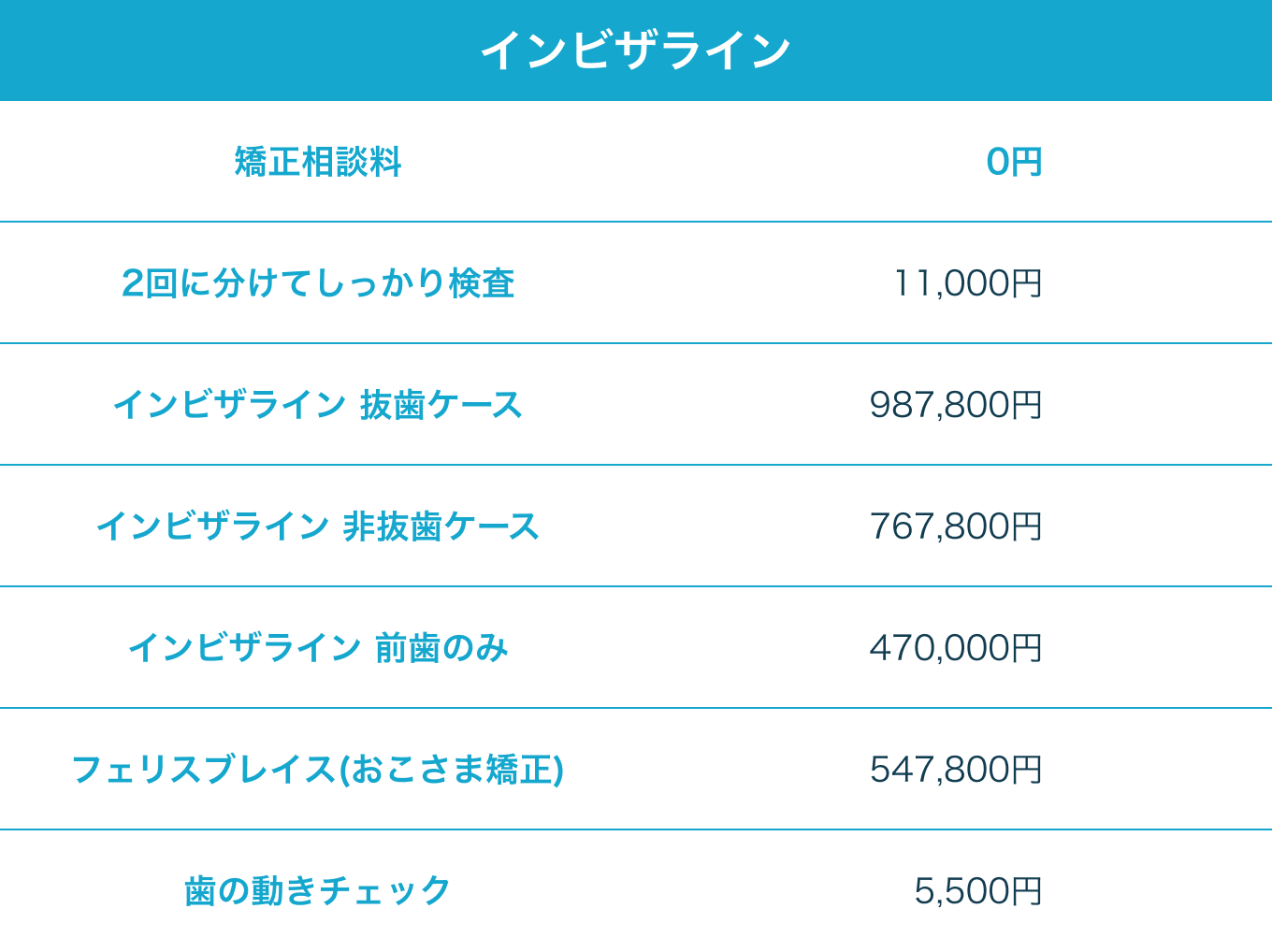The image size is (1272, 952).
Task: Select the フェリスブレイス(おこさま矯正) label
Action: 318,770
